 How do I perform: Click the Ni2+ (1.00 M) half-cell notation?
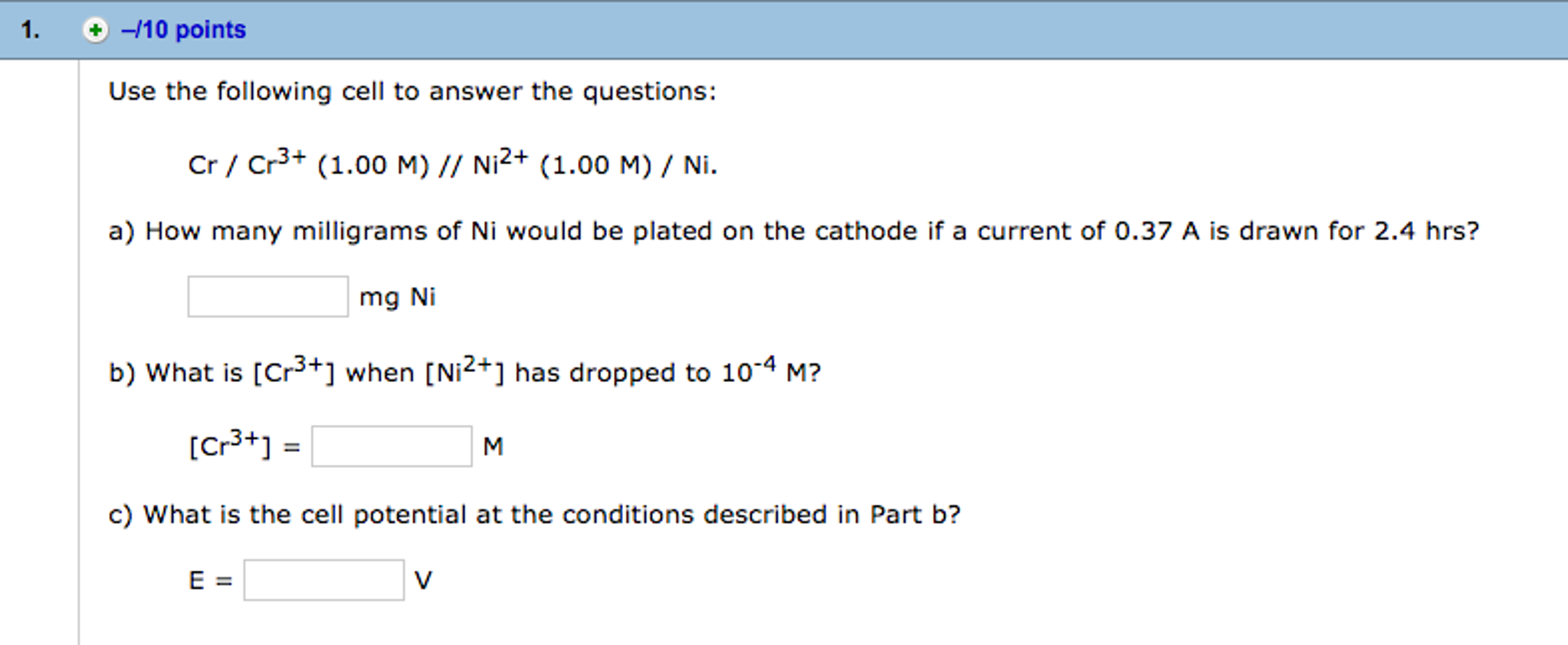[562, 164]
